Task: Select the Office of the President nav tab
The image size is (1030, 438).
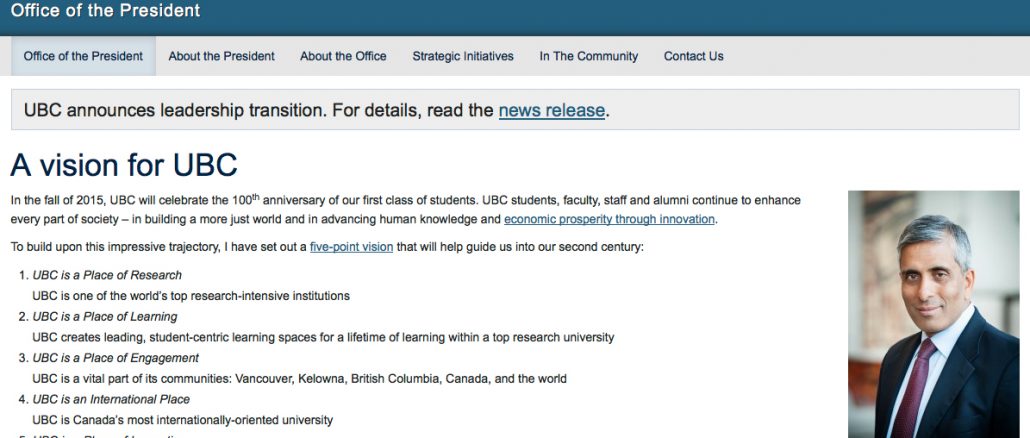Action: (83, 56)
